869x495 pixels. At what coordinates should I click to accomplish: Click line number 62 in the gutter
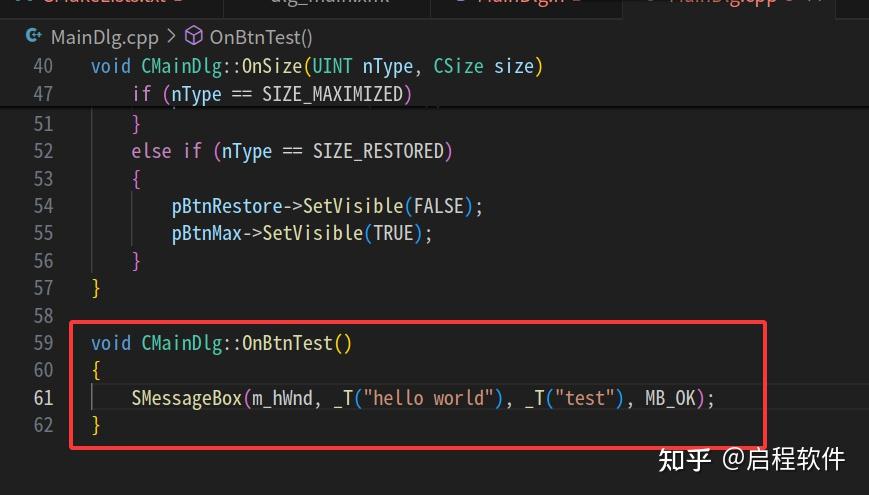[x=43, y=425]
